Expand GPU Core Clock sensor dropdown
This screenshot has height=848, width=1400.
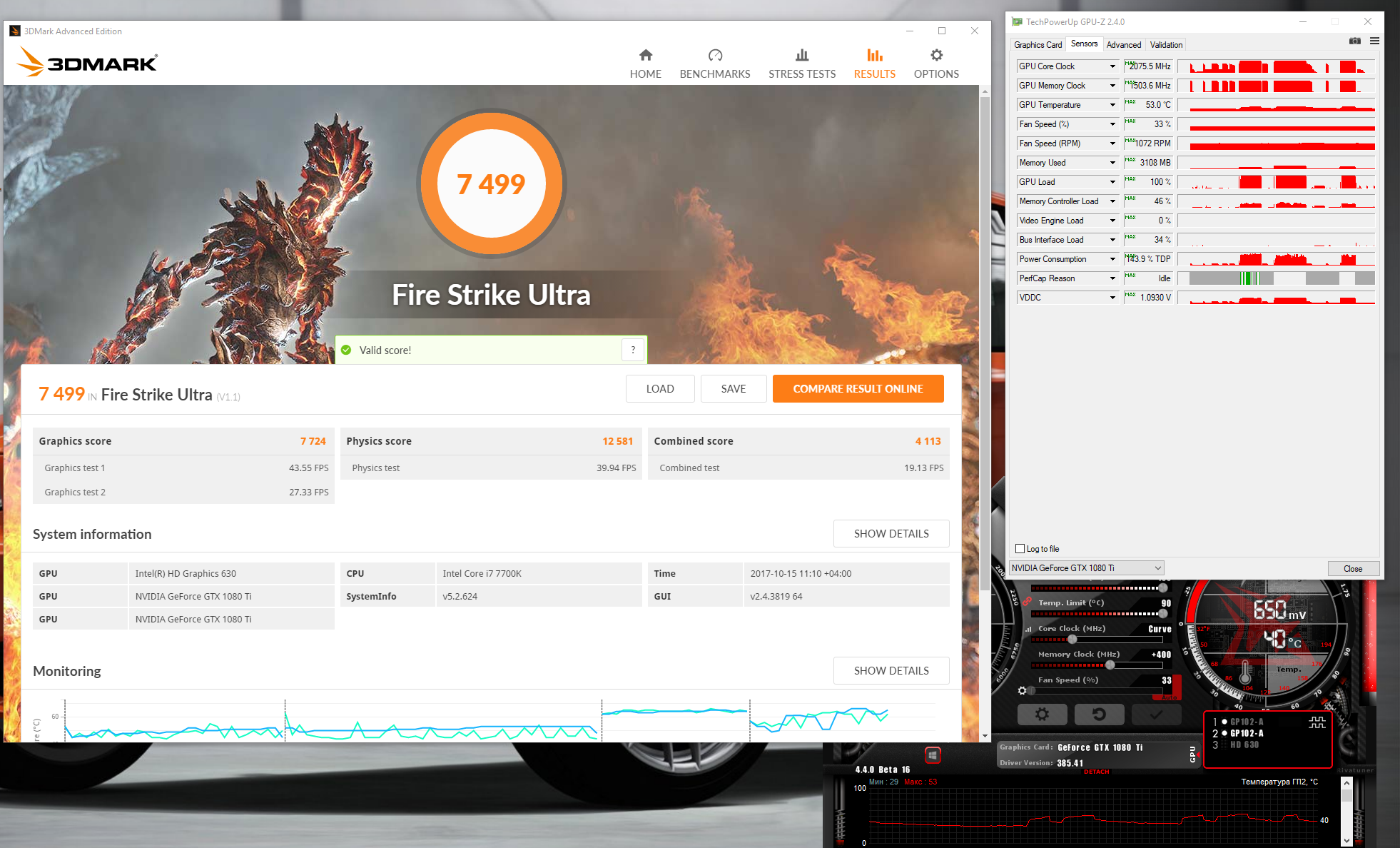tap(1112, 66)
